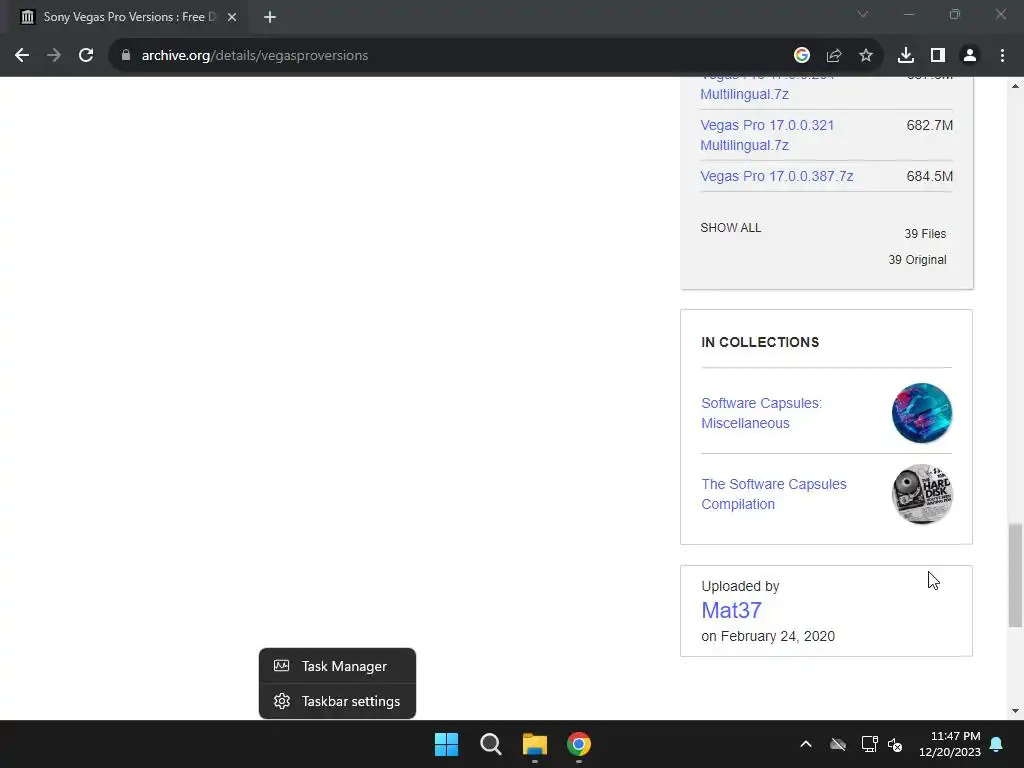Open uploader Mat37 profile

pos(731,611)
